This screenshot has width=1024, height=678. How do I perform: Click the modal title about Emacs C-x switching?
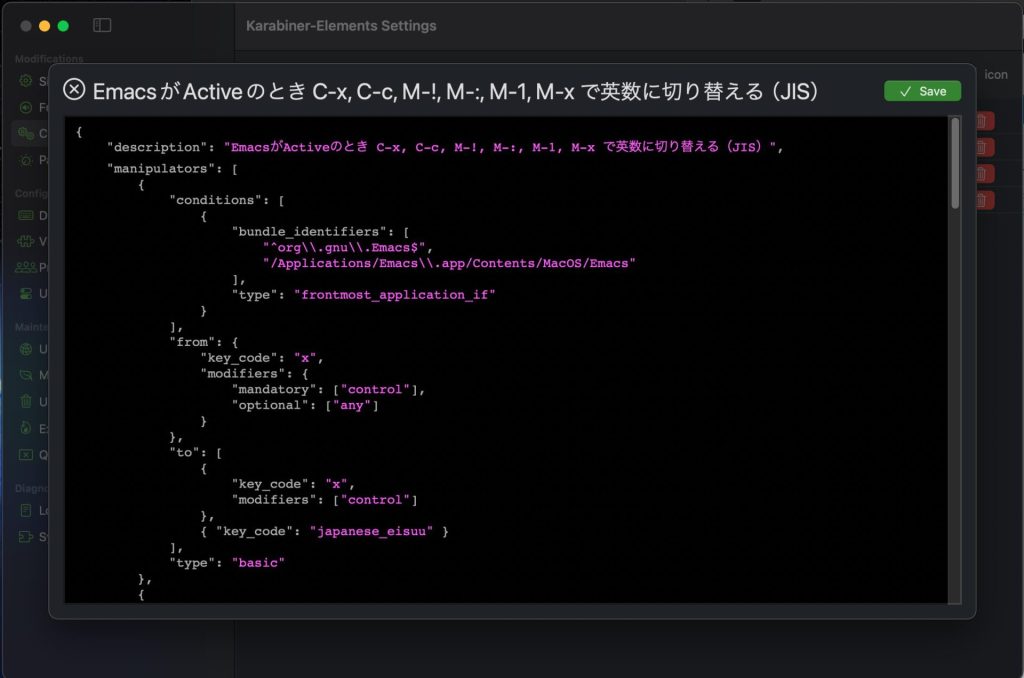455,91
